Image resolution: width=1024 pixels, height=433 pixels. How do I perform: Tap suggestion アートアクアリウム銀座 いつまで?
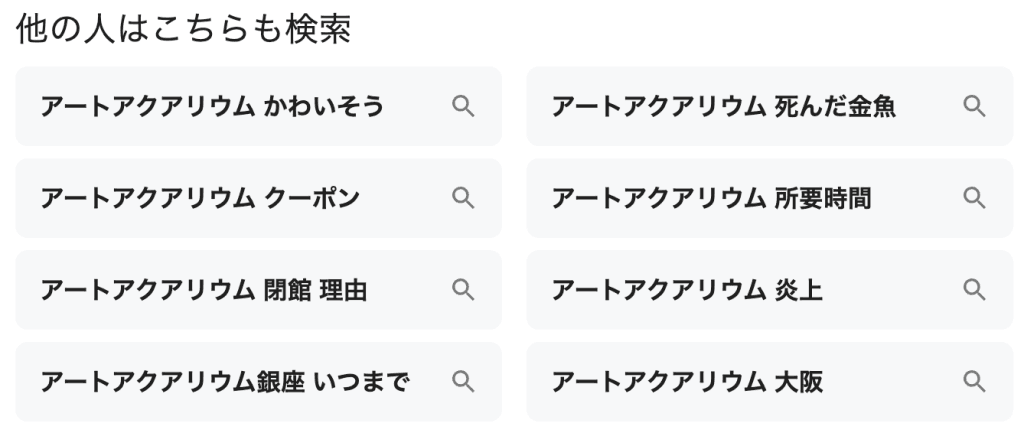224,381
